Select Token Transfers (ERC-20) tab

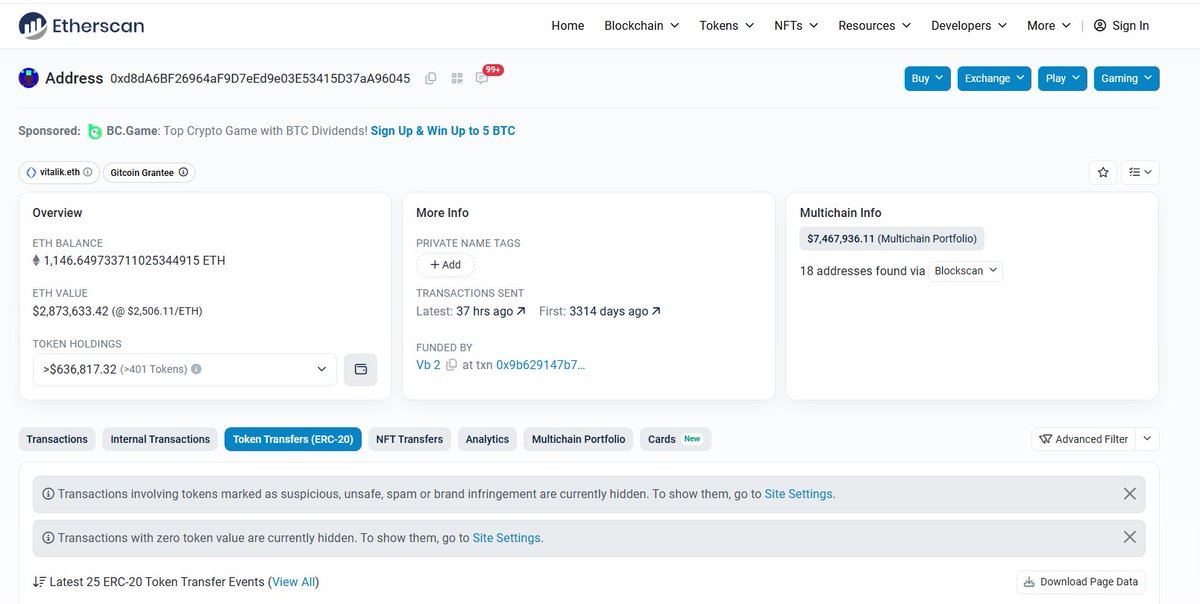(x=293, y=439)
